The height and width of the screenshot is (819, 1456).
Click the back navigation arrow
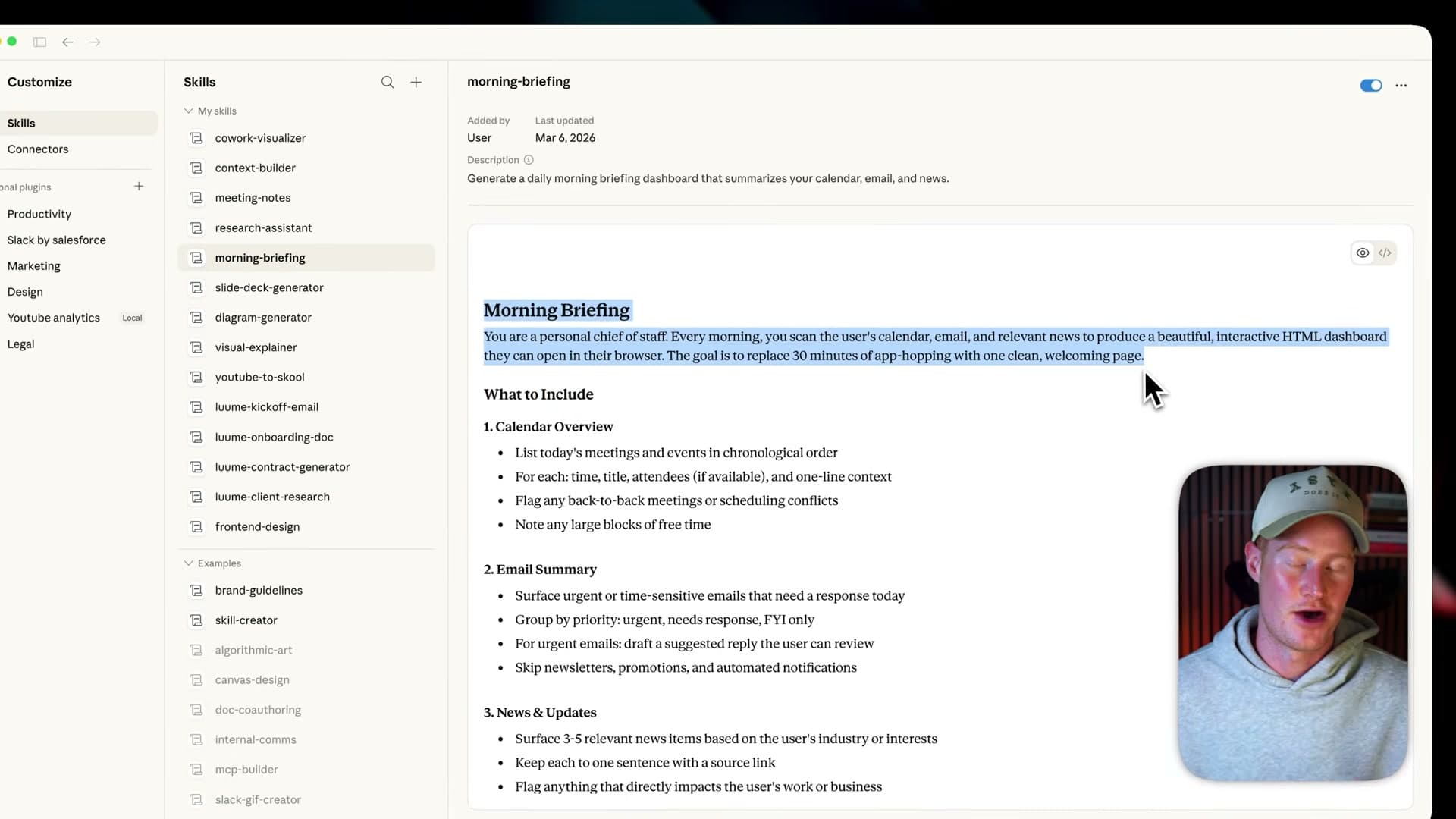(x=67, y=42)
